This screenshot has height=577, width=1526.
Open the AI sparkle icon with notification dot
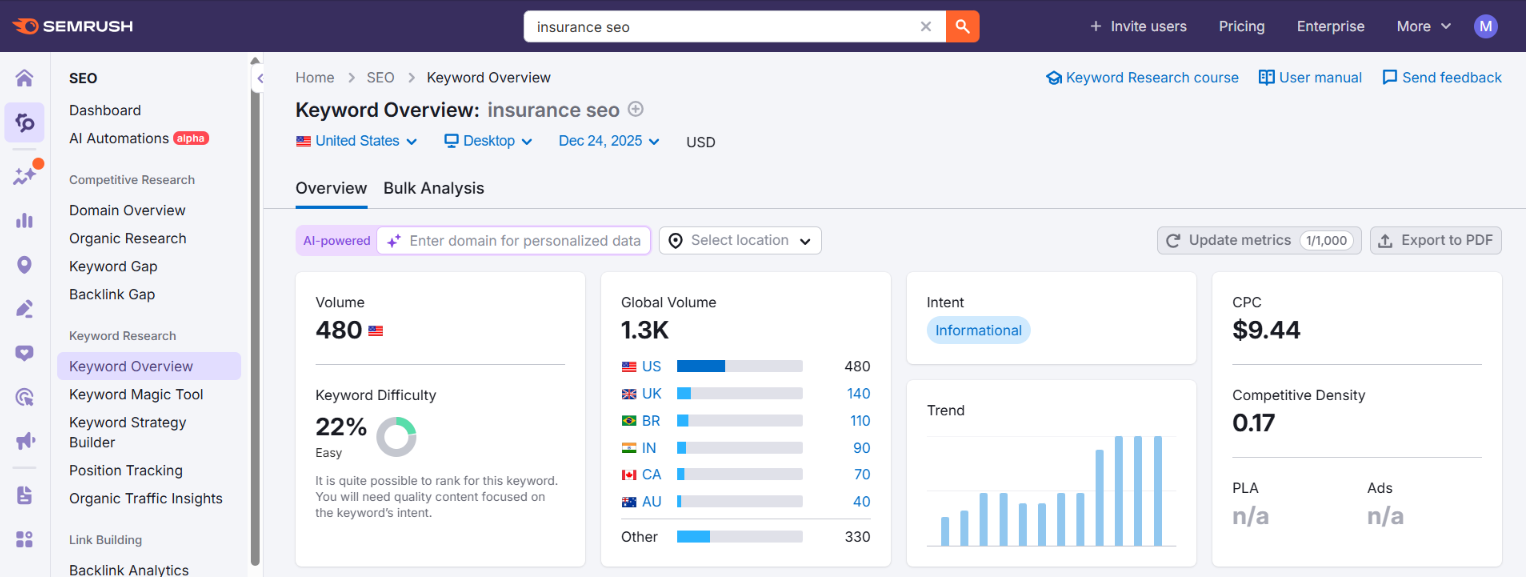coord(24,175)
